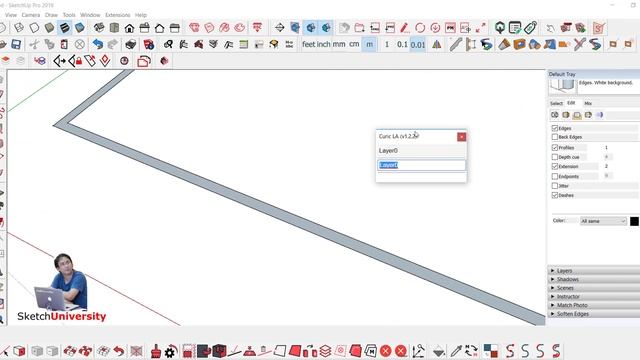Toggle the Edges checkbox

click(x=554, y=128)
